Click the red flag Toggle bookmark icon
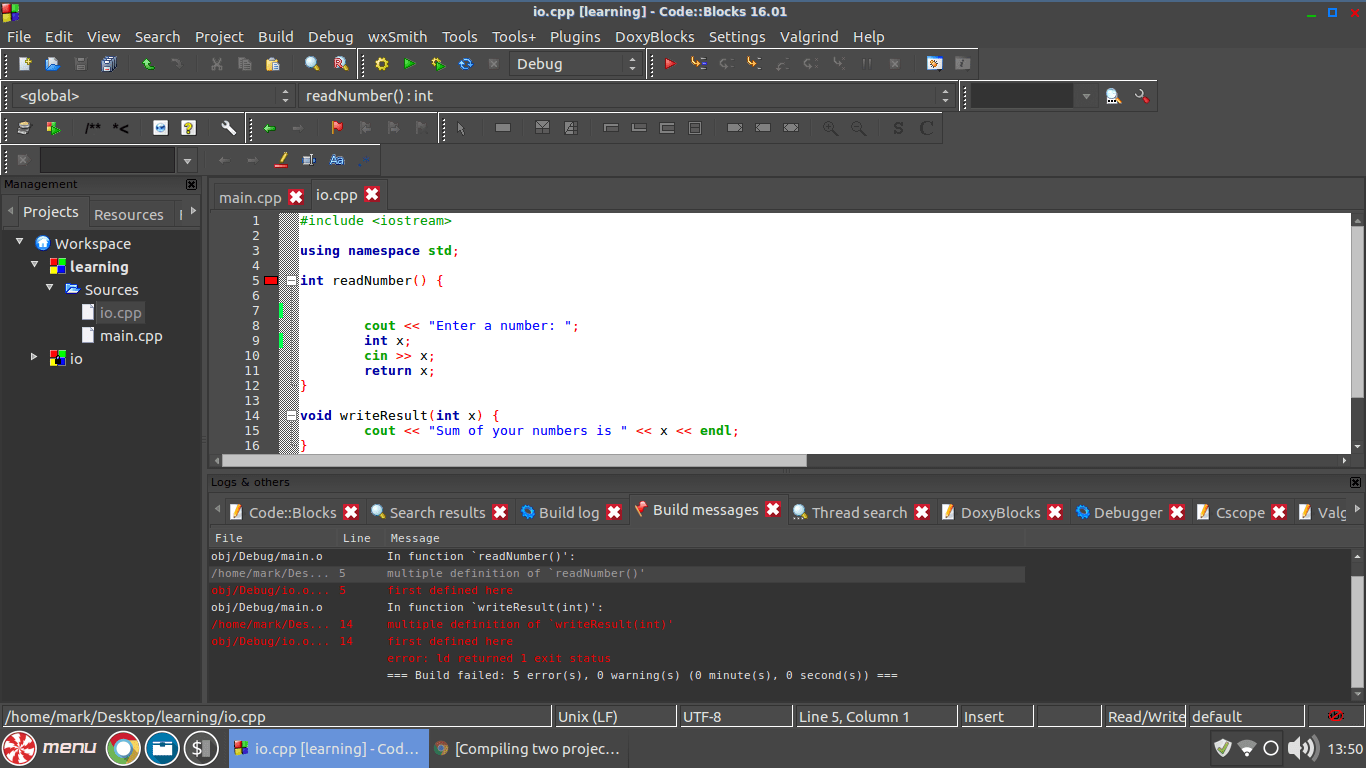Image resolution: width=1366 pixels, height=768 pixels. point(336,128)
